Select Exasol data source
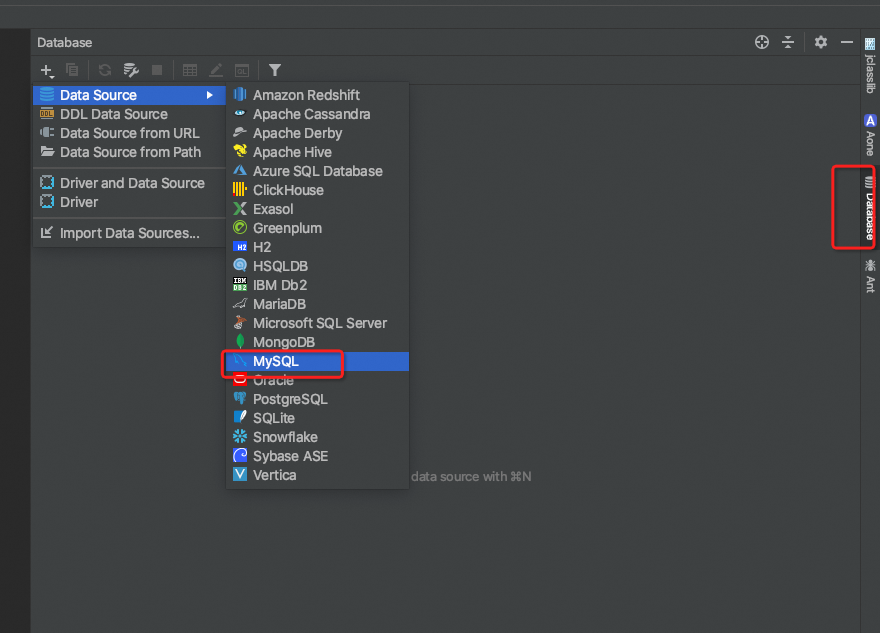Screen dimensions: 880x633 click(318, 209)
